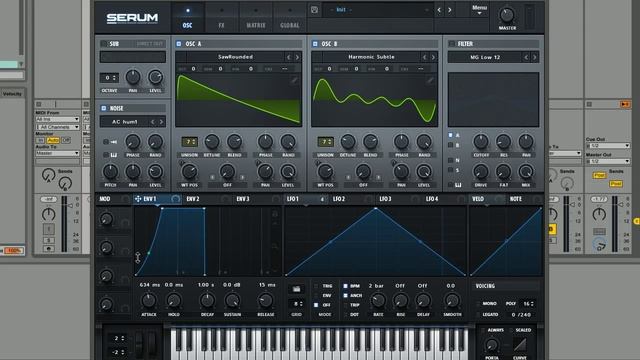Select the ENV 2 tab
This screenshot has height=360, width=640.
point(193,199)
